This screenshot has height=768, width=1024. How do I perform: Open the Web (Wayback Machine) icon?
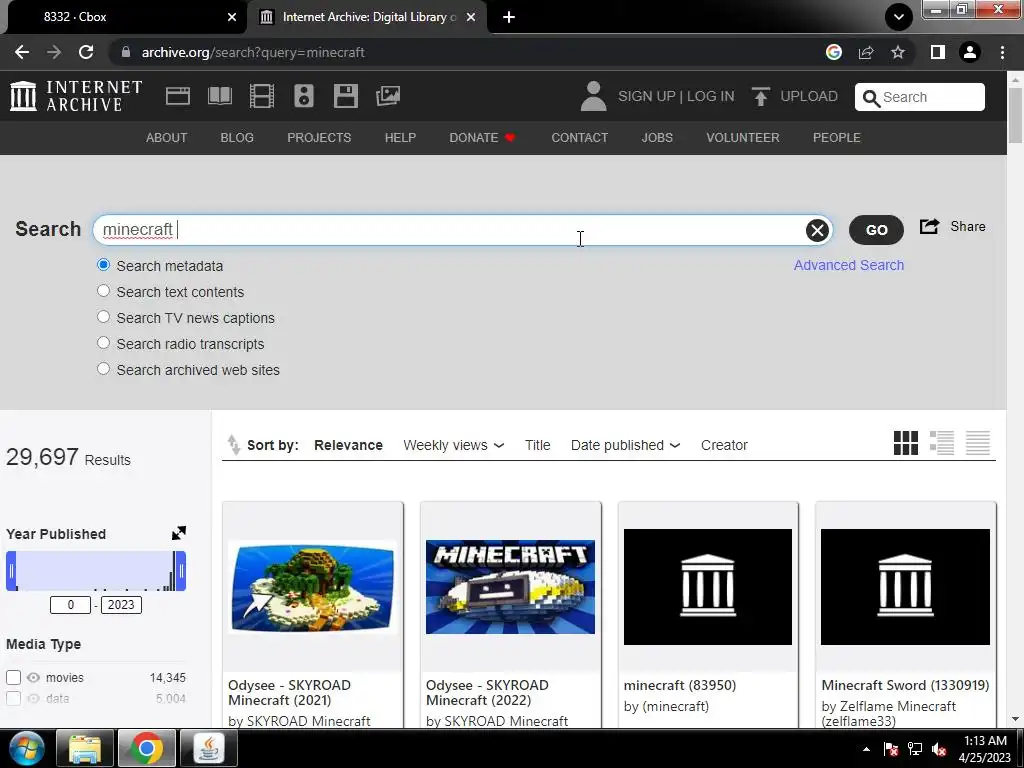pyautogui.click(x=178, y=96)
